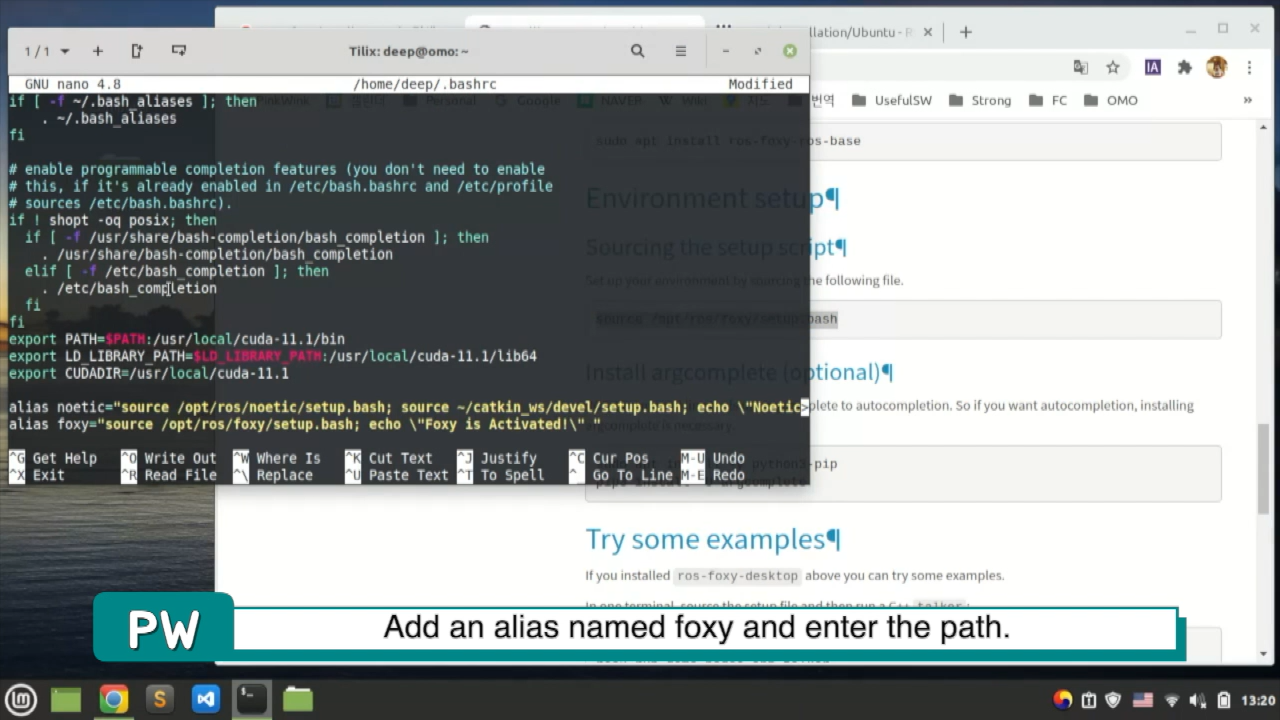Click nano Justify shortcut label

coord(508,458)
